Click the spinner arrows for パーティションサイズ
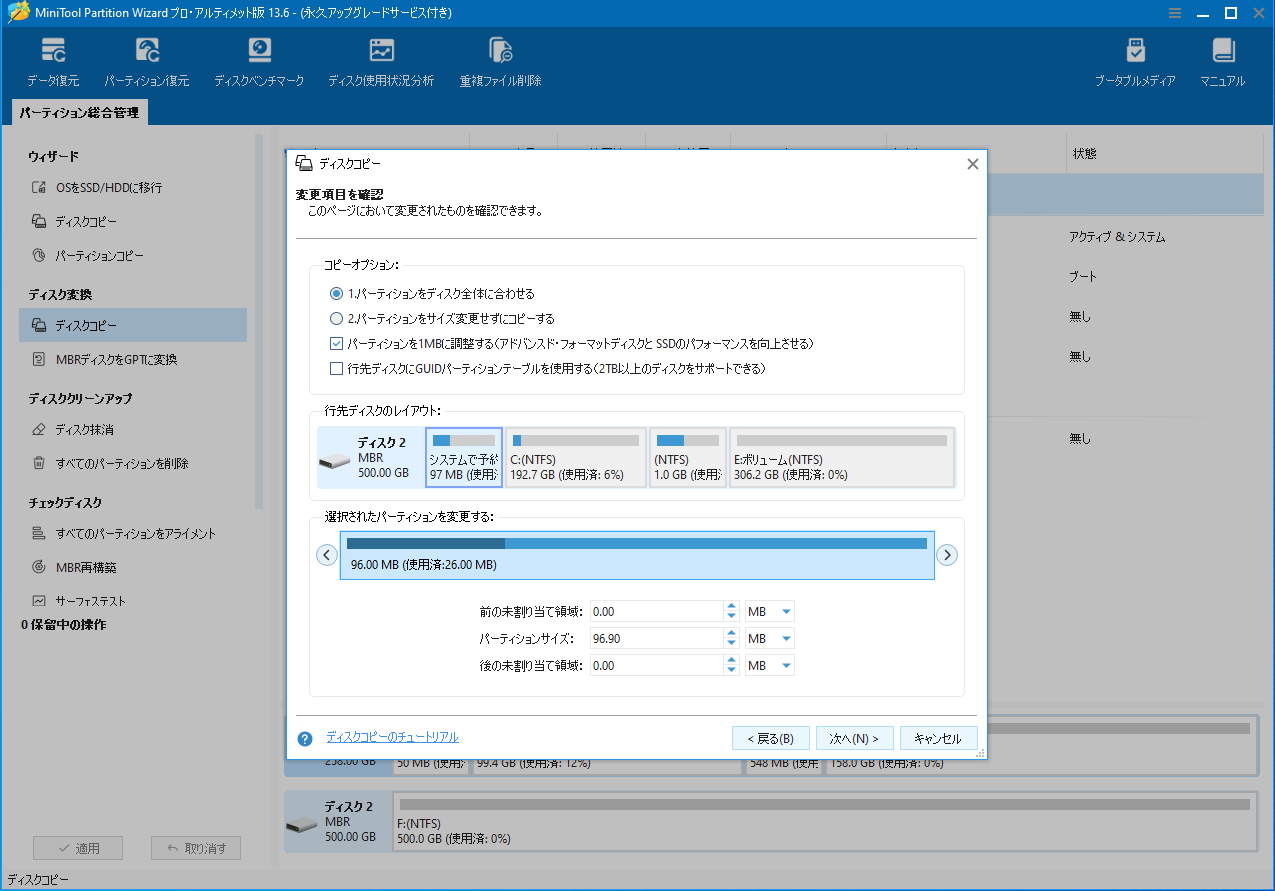Screen dimensions: 1275x891 pos(731,638)
